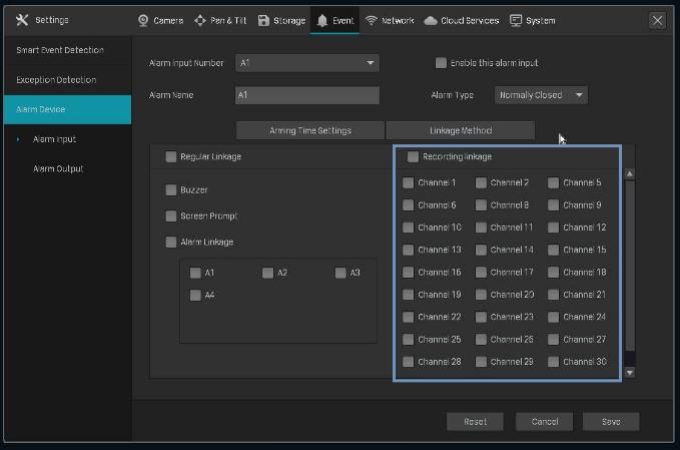Open the Pan & Tilt section icon
Image resolution: width=680 pixels, height=450 pixels.
point(200,20)
